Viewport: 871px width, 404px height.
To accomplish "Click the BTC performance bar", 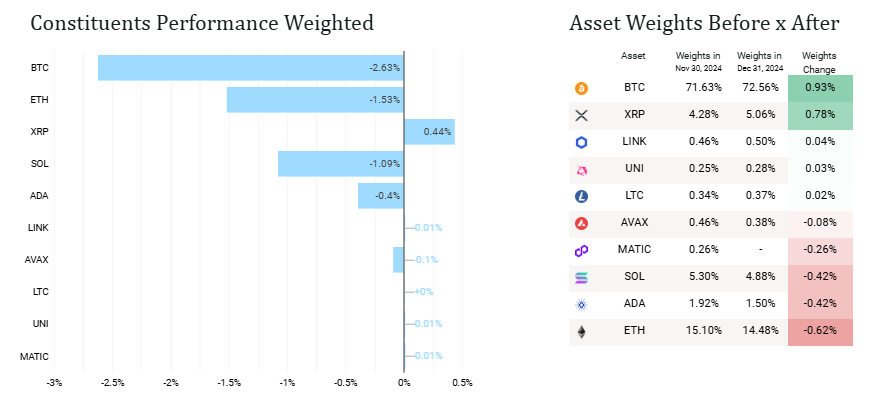I will pyautogui.click(x=250, y=68).
